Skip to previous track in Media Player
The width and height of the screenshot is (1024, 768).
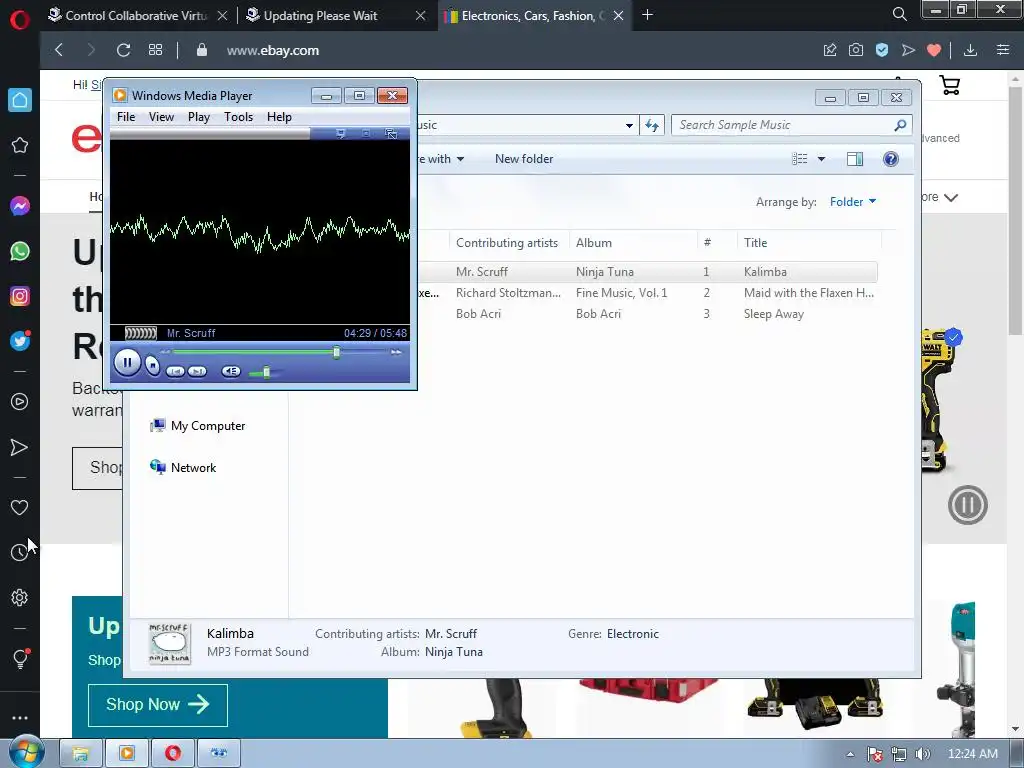pos(175,372)
